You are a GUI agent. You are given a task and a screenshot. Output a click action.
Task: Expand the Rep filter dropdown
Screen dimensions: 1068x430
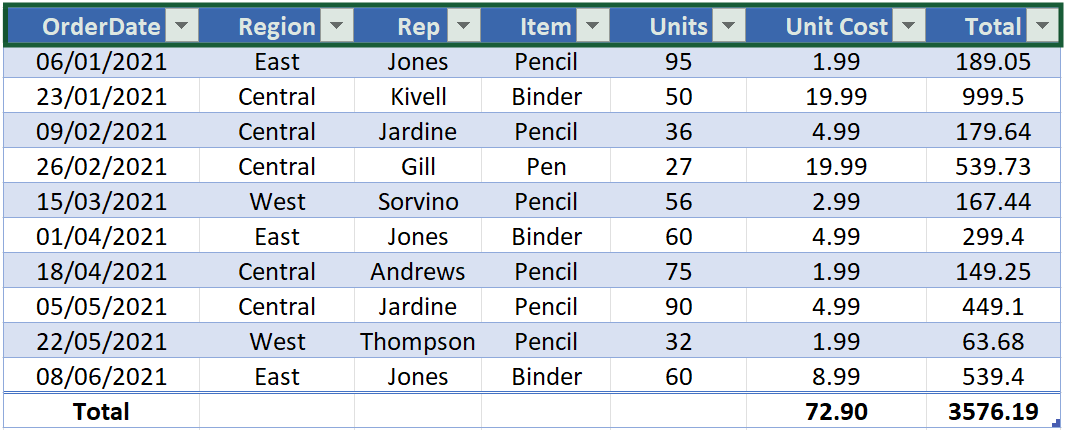click(462, 27)
